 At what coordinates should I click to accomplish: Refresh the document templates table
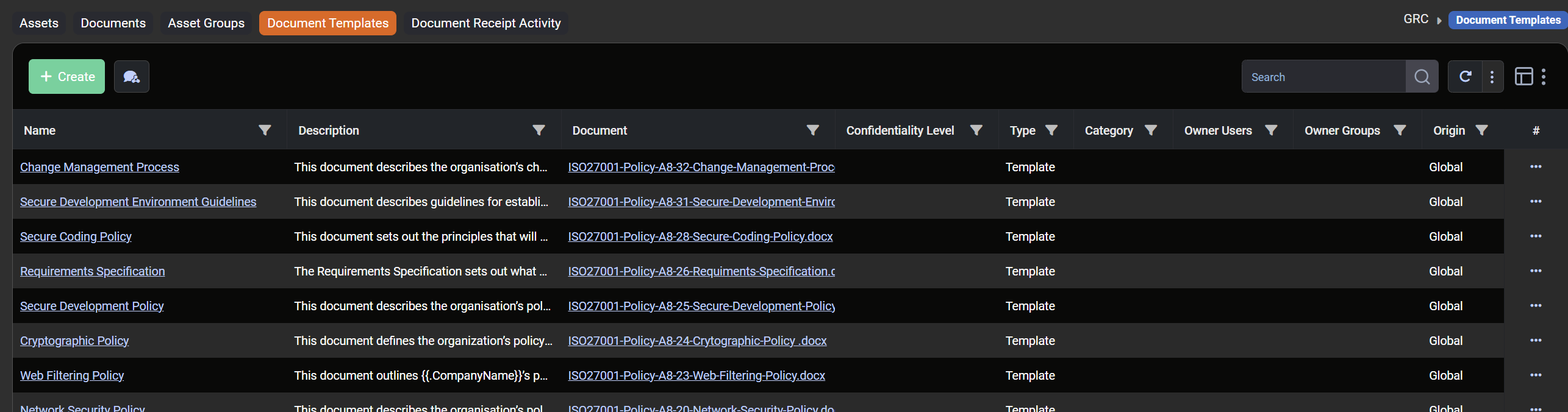pyautogui.click(x=1465, y=77)
